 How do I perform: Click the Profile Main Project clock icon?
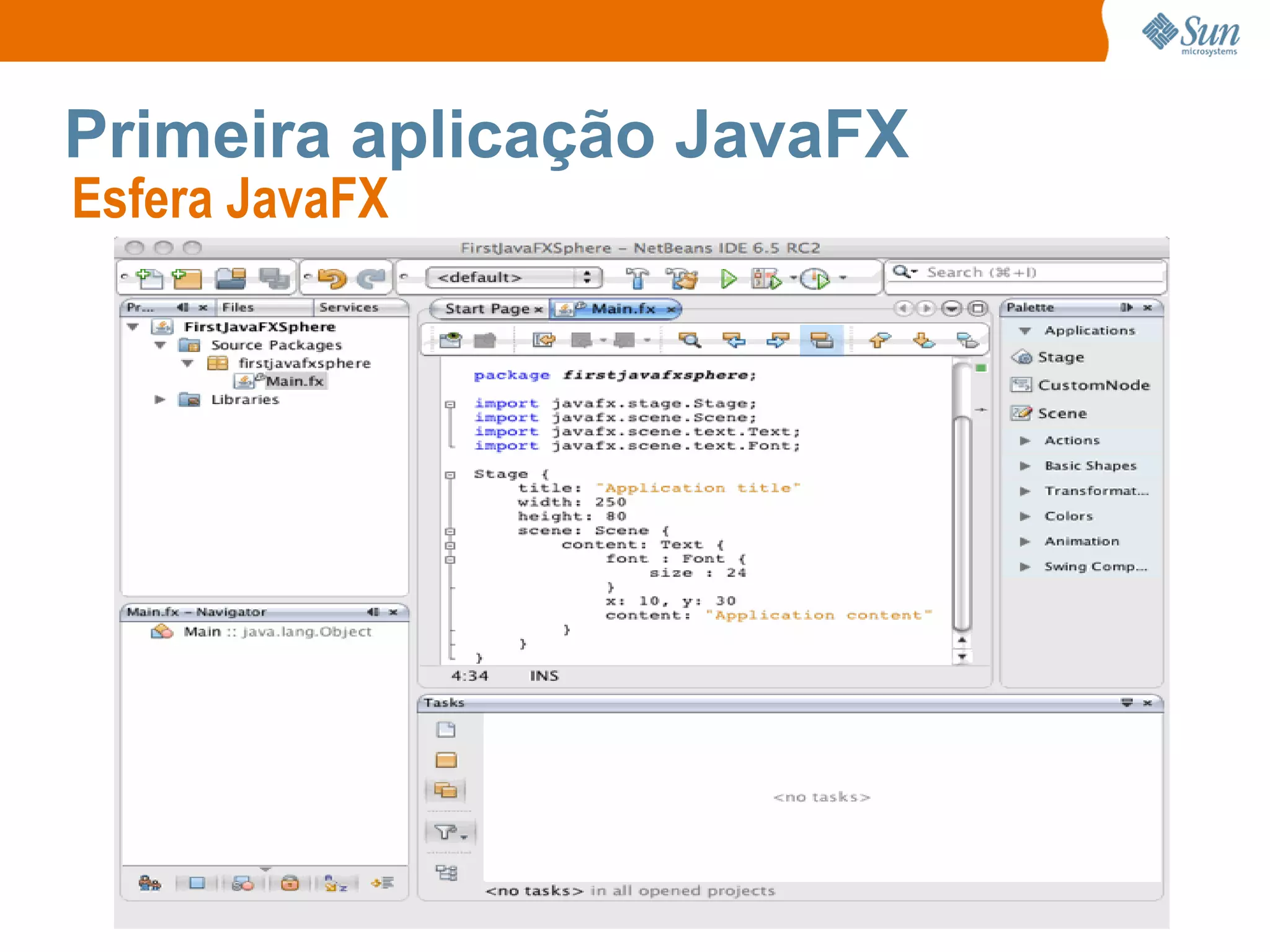click(x=815, y=279)
